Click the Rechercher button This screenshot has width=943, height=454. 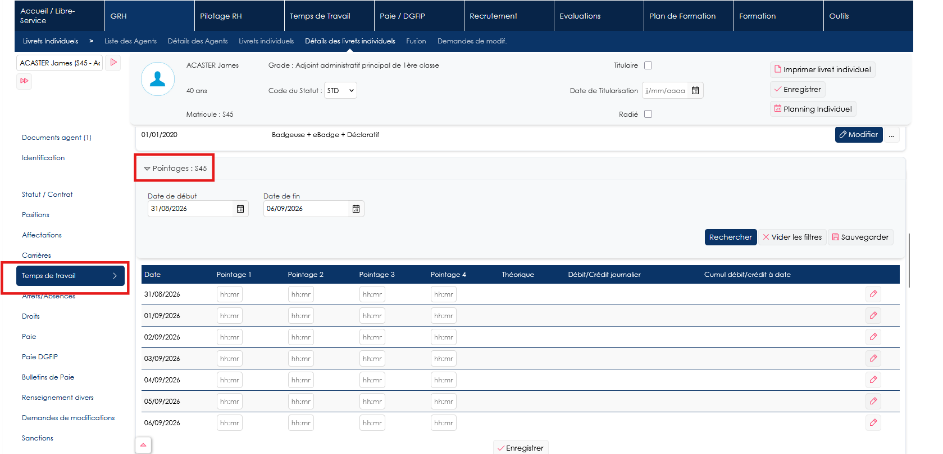coord(731,237)
